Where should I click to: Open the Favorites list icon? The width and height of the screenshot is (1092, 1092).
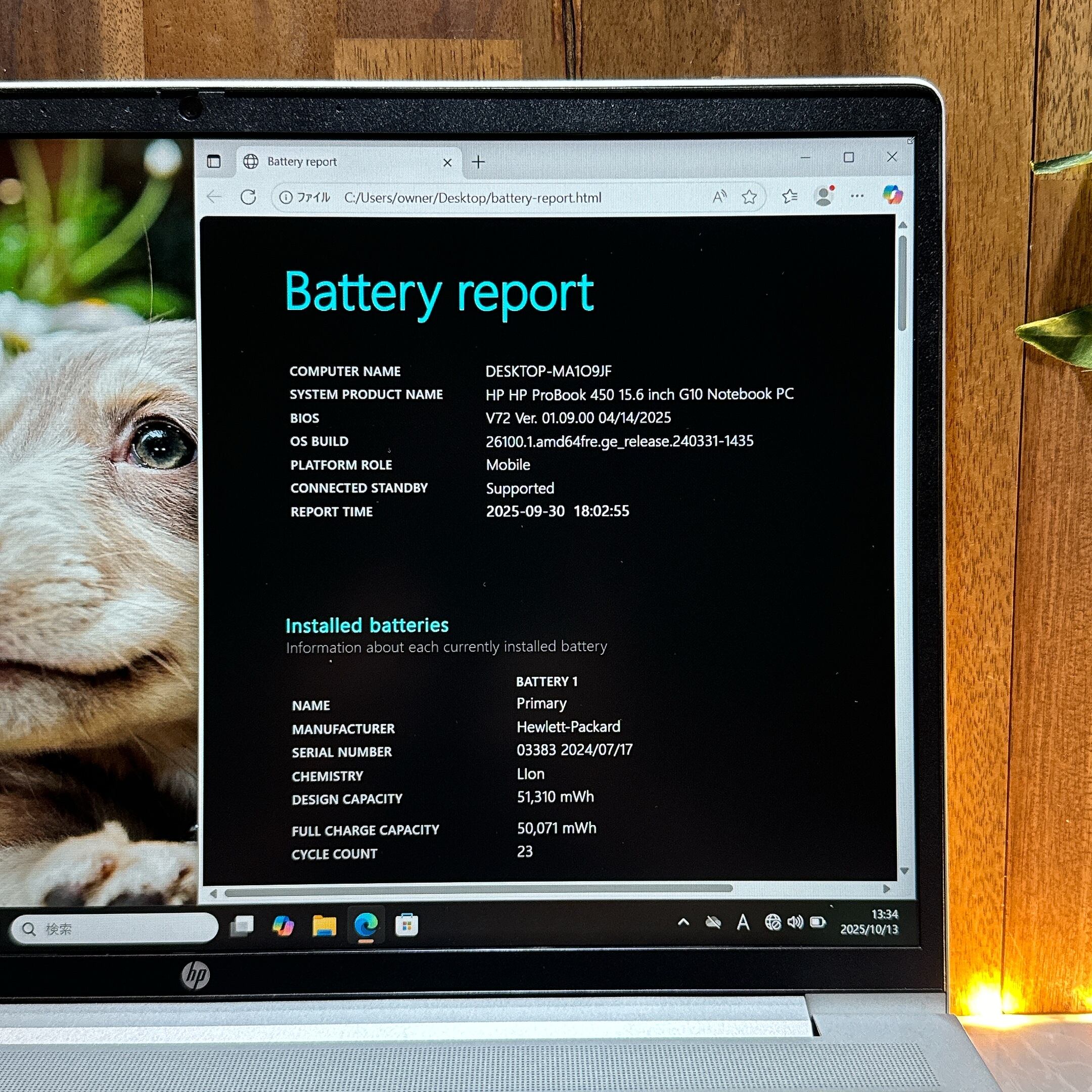pos(790,196)
